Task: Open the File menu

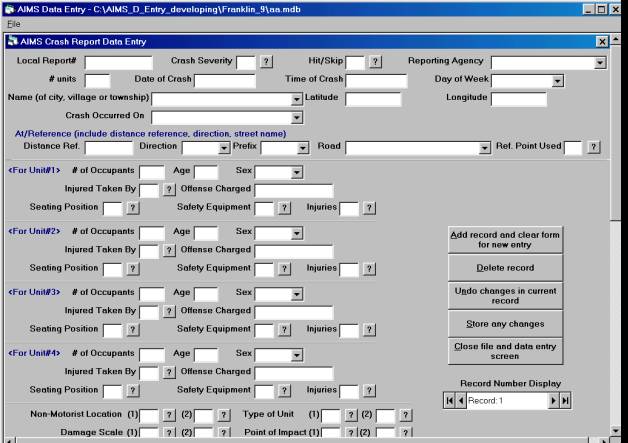Action: [14, 24]
